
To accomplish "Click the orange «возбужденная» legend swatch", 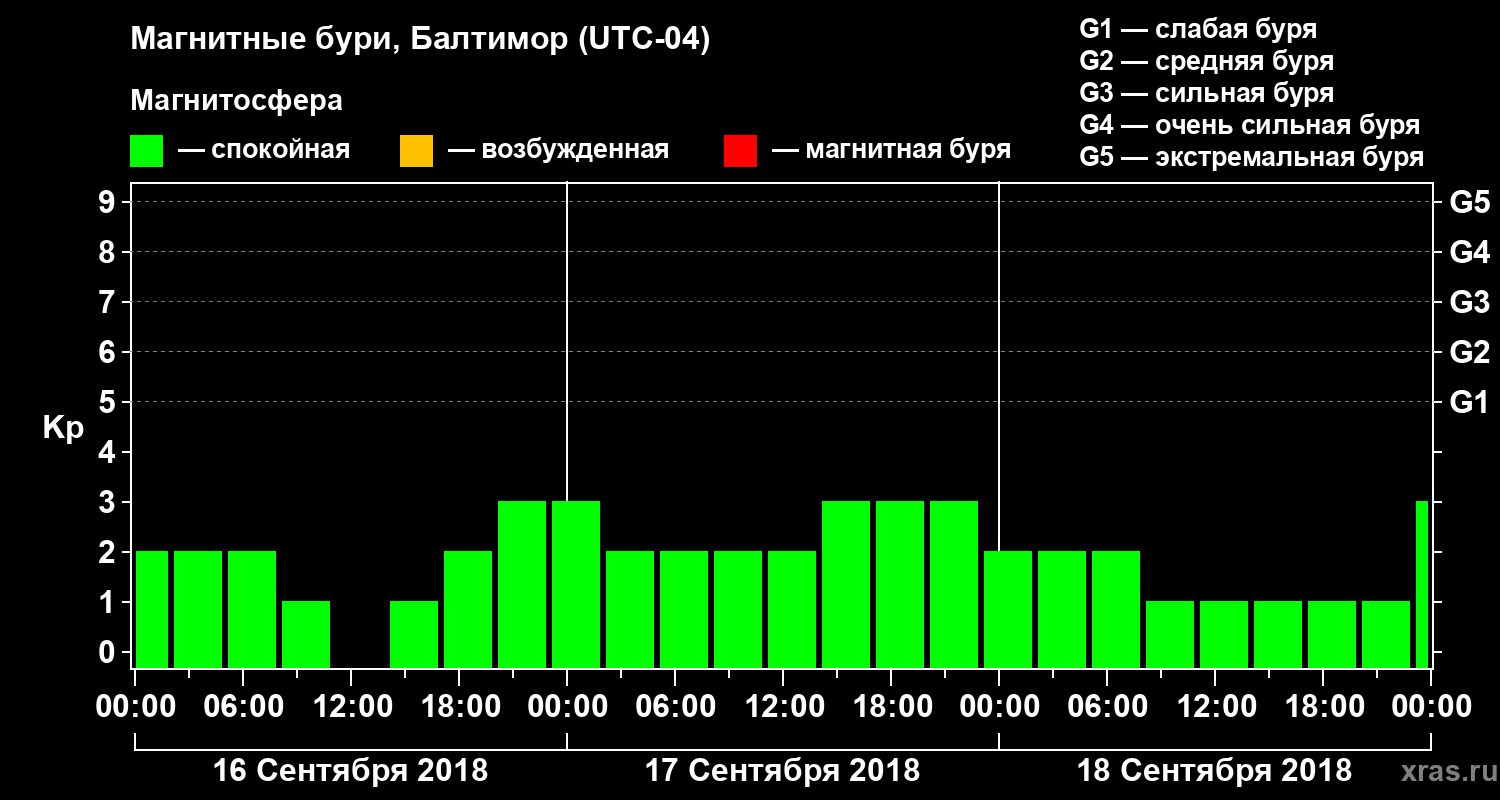I will click(416, 151).
